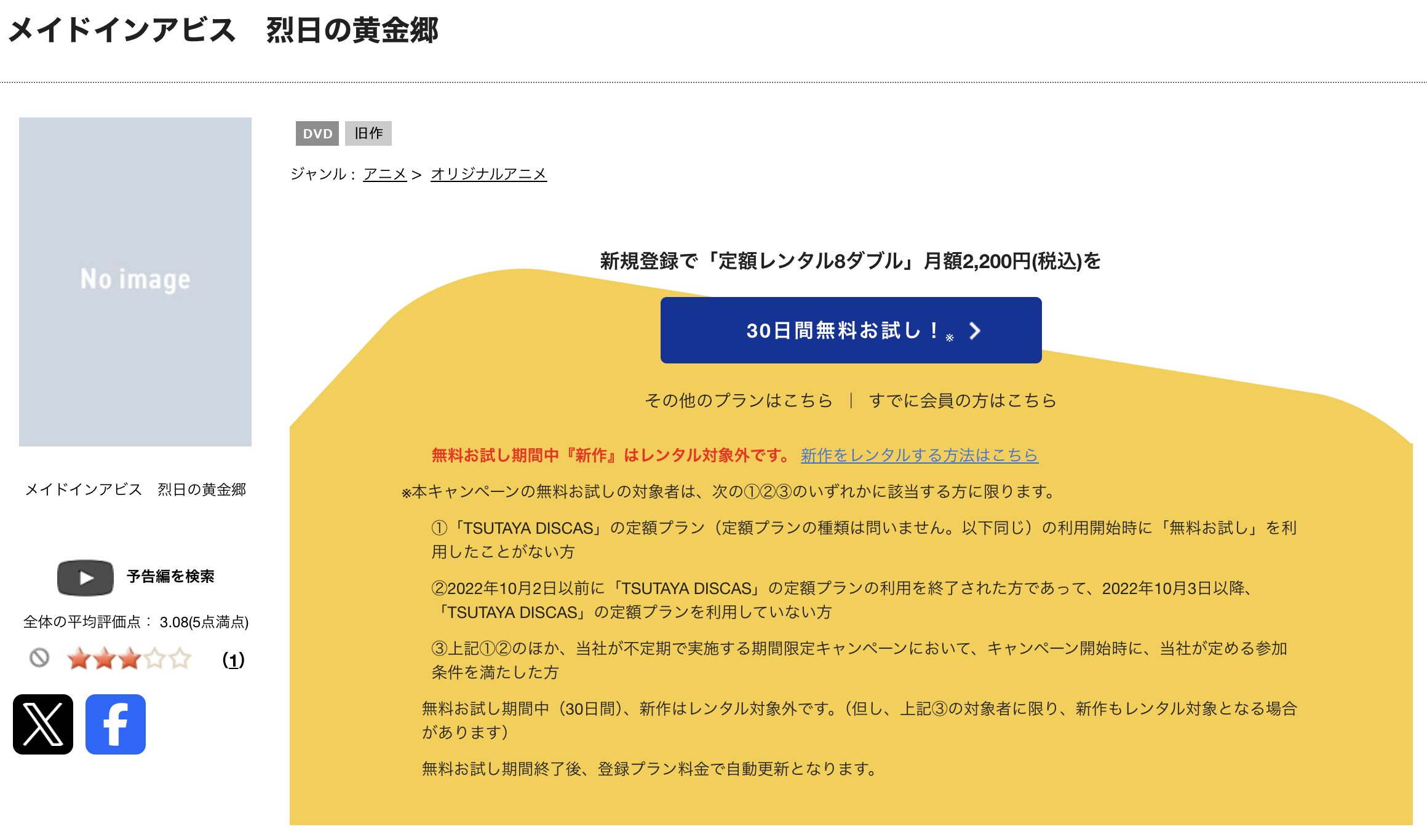This screenshot has width=1427, height=840.
Task: Click the No image cover thumbnail
Action: click(x=135, y=282)
